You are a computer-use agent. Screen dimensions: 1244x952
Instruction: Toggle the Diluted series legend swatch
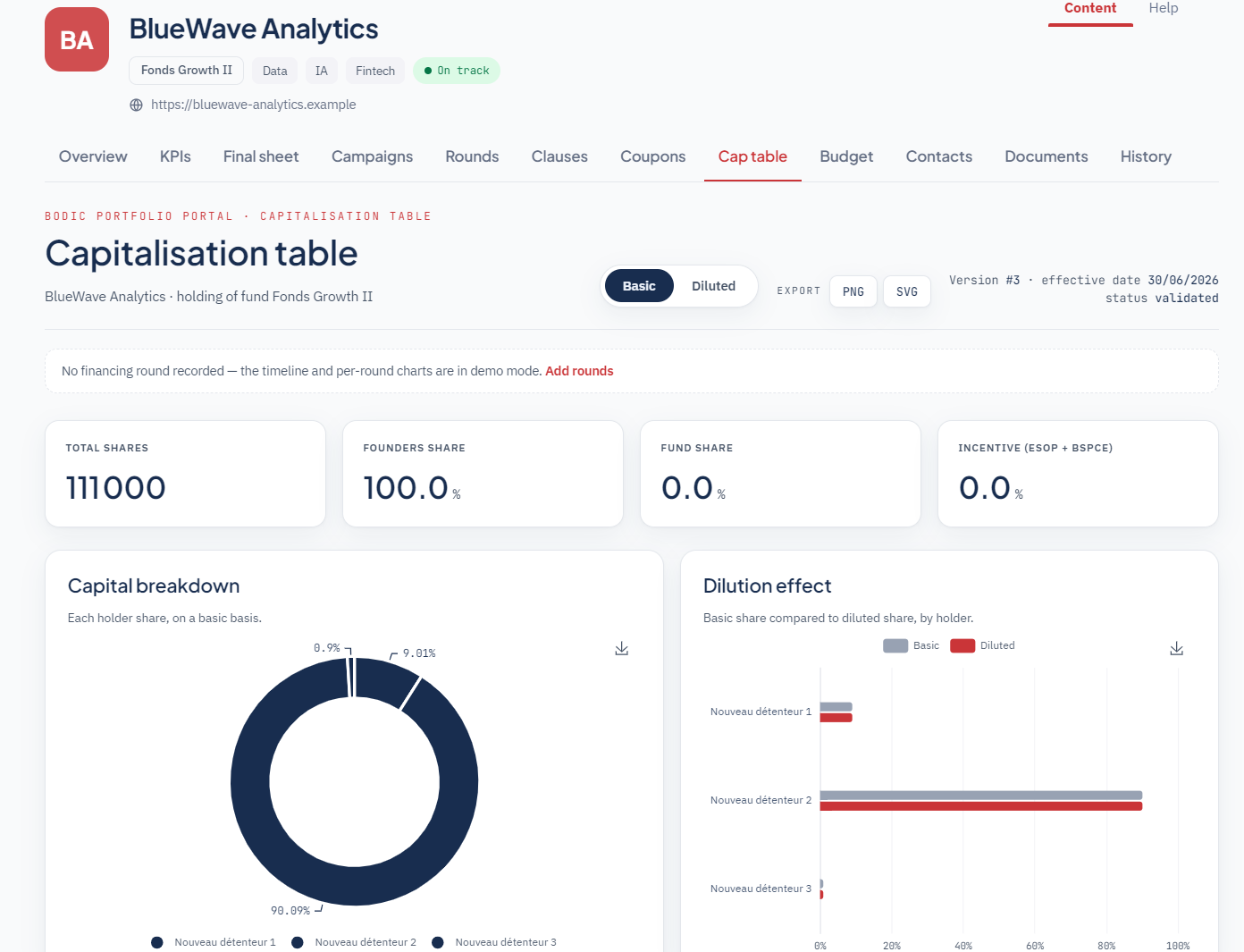click(962, 645)
